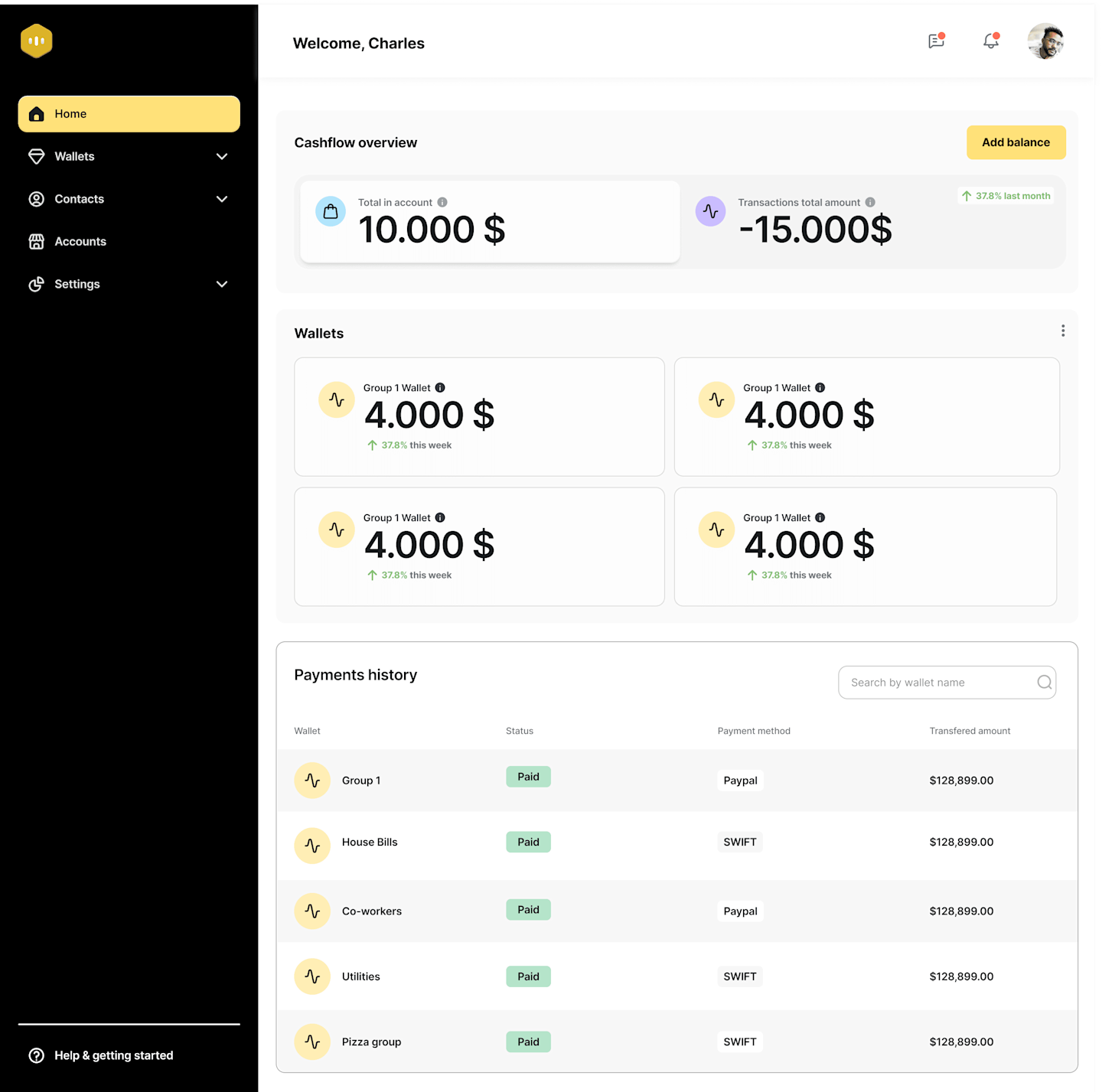1102x1092 pixels.
Task: Click the Contacts person icon
Action: tap(36, 199)
